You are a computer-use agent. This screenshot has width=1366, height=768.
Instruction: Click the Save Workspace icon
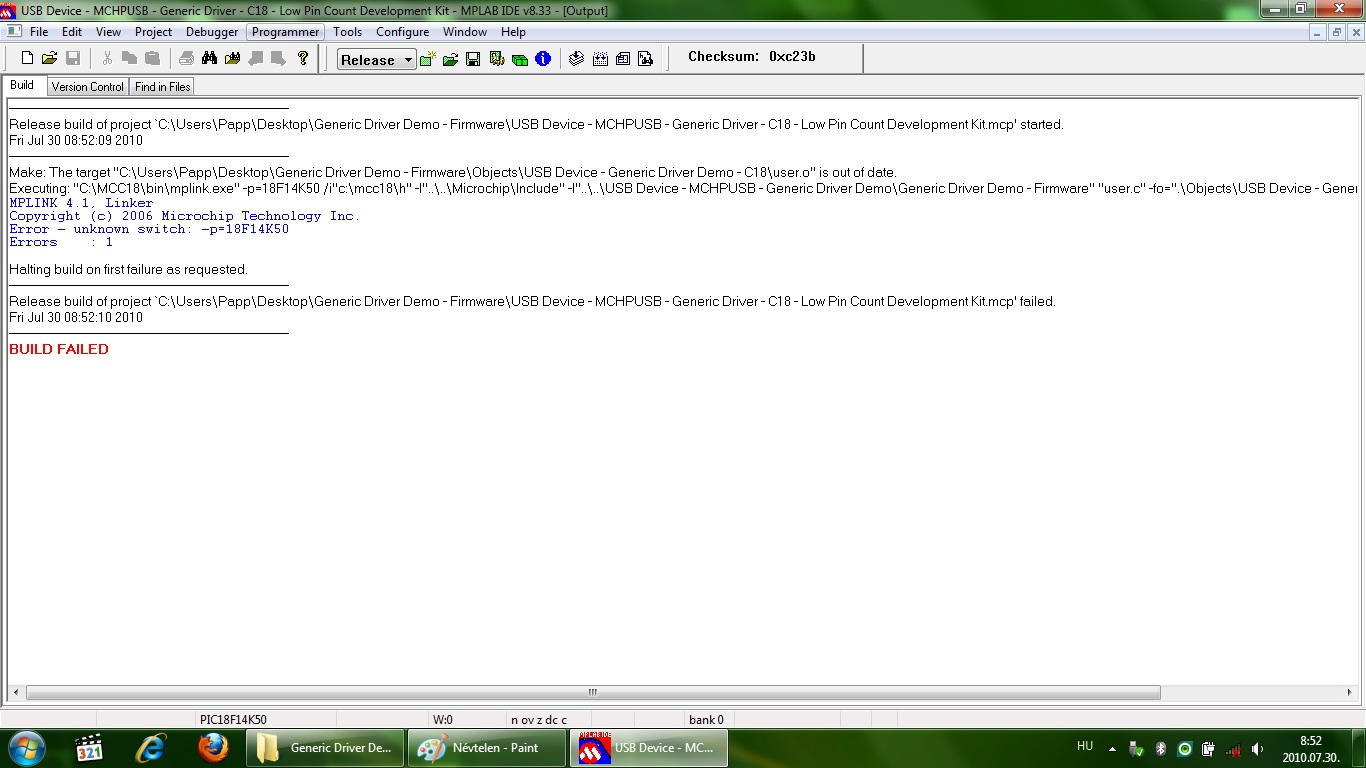pos(474,59)
